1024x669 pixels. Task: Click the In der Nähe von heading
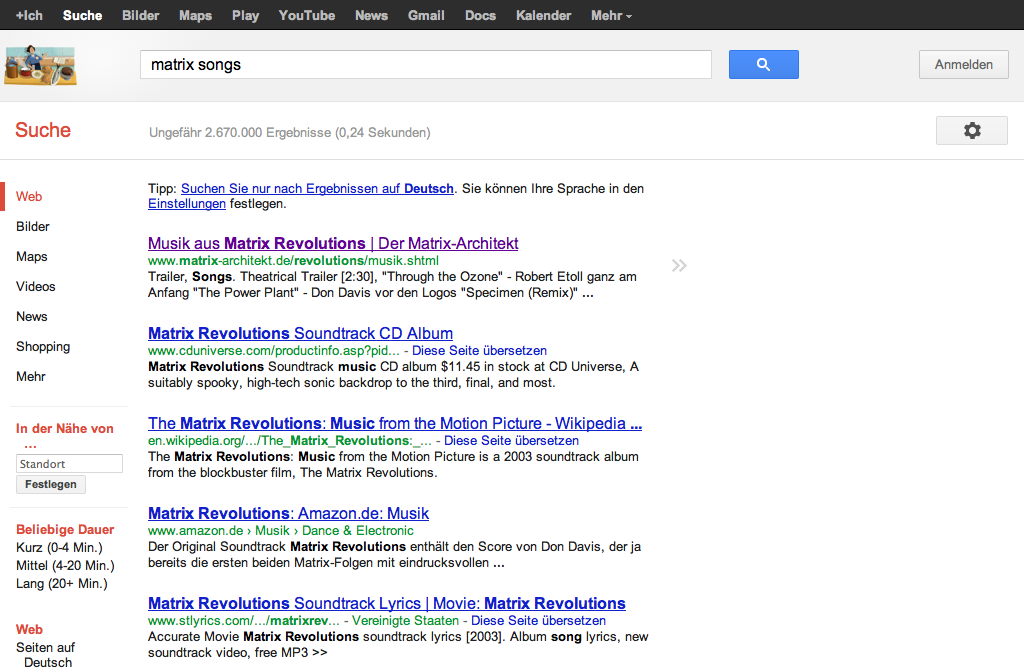coord(65,436)
